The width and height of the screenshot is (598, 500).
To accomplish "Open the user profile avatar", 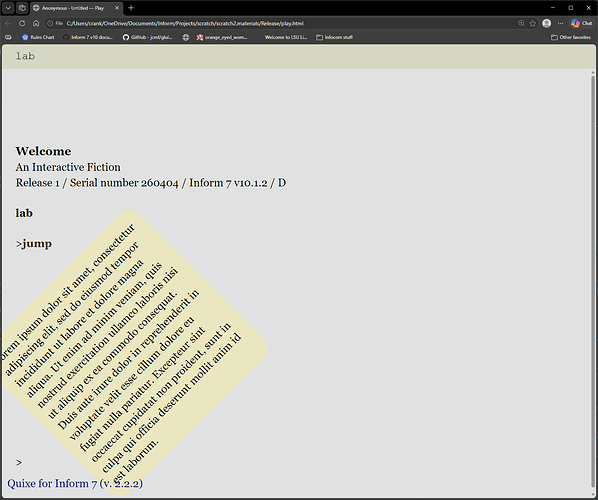I will 547,23.
